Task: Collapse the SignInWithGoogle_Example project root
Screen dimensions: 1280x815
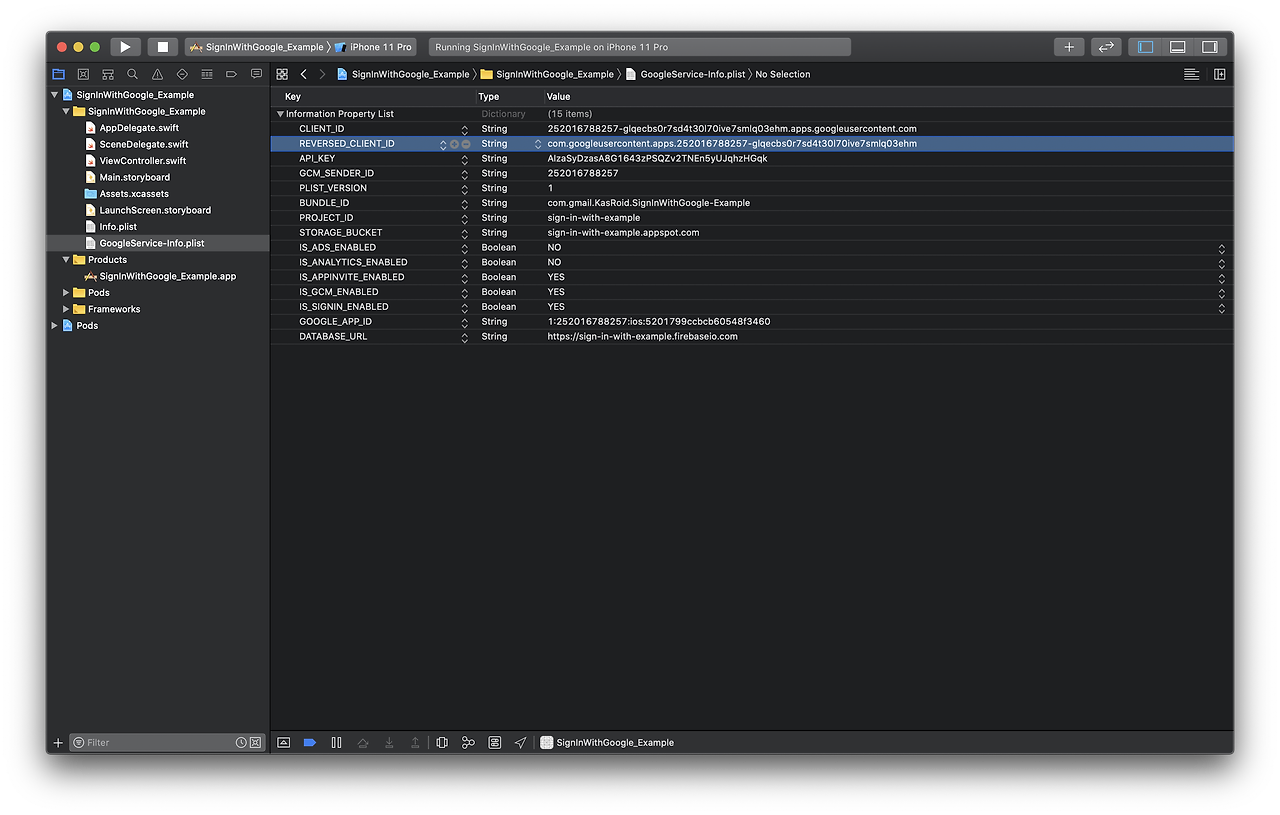Action: (x=55, y=95)
